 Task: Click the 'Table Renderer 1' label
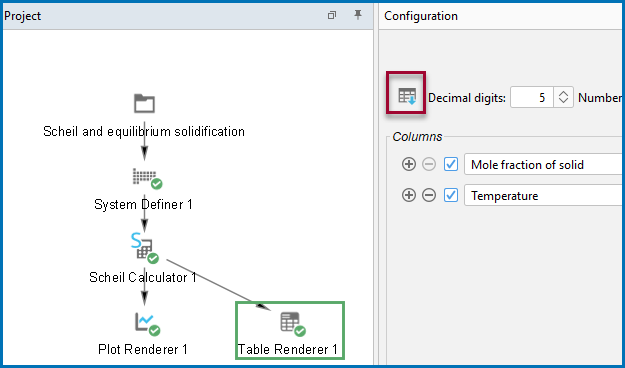[287, 349]
